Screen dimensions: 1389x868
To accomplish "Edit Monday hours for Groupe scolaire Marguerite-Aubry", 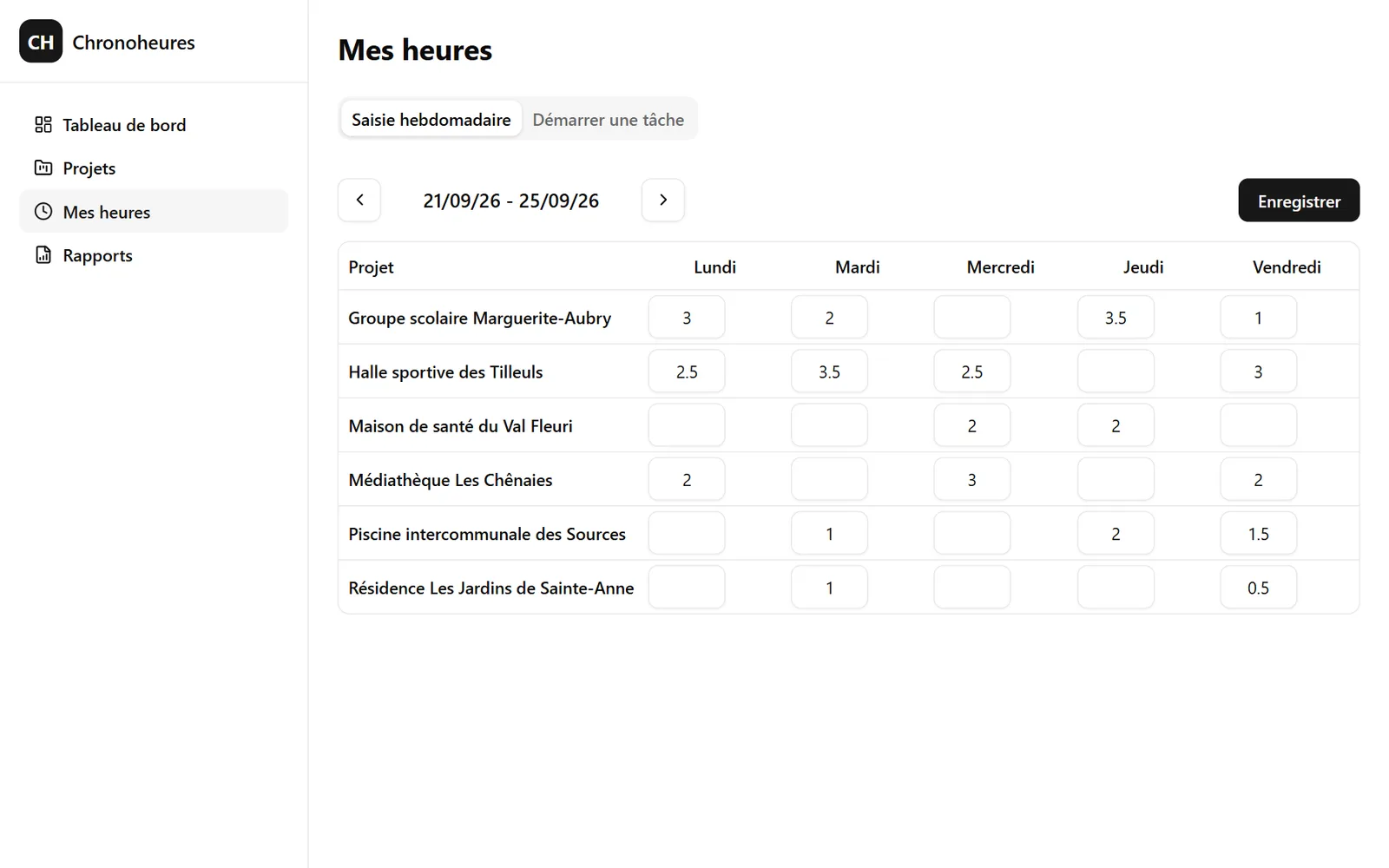I will click(x=687, y=318).
